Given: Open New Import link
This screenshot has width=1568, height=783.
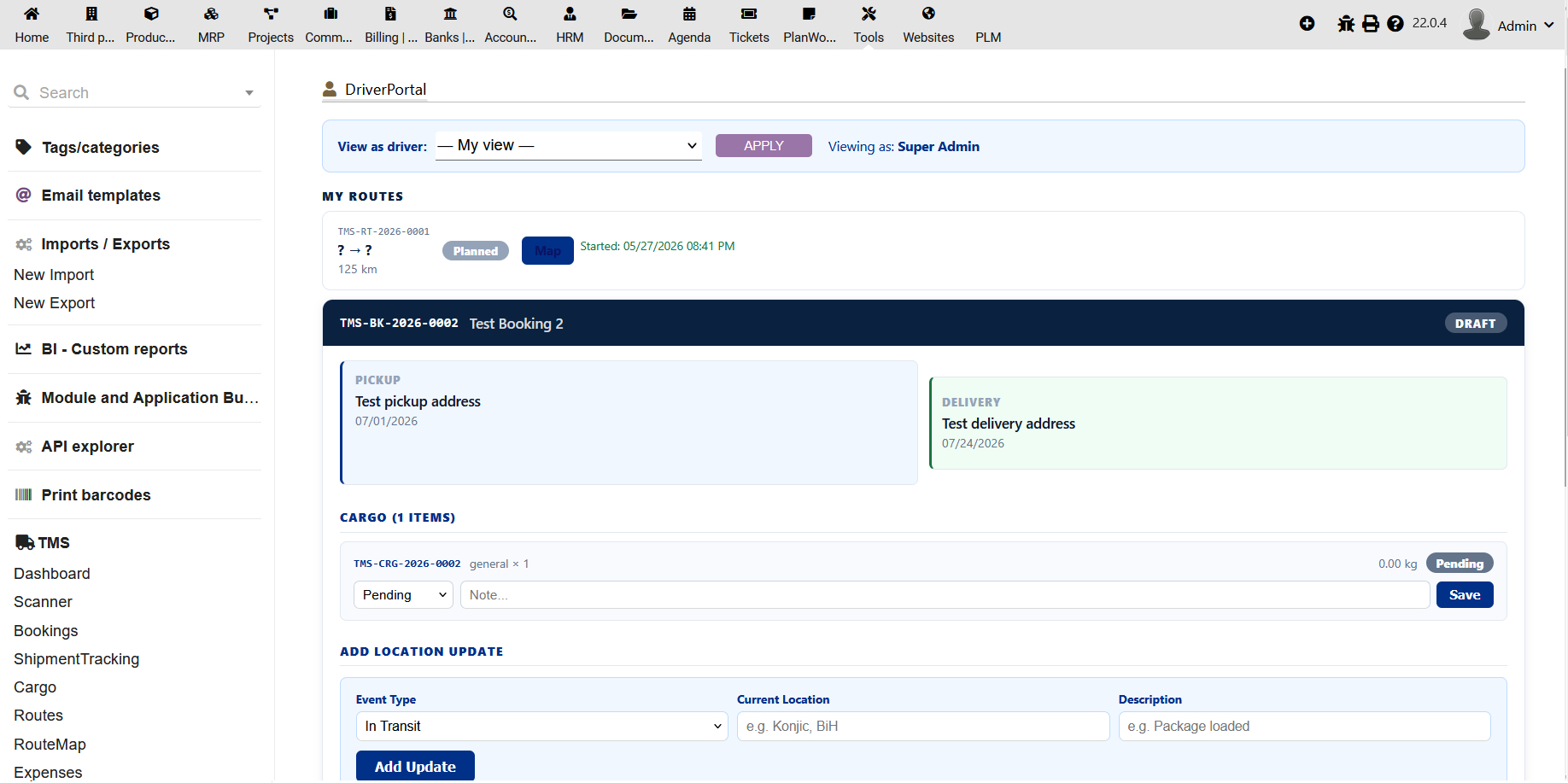Looking at the screenshot, I should coord(54,275).
